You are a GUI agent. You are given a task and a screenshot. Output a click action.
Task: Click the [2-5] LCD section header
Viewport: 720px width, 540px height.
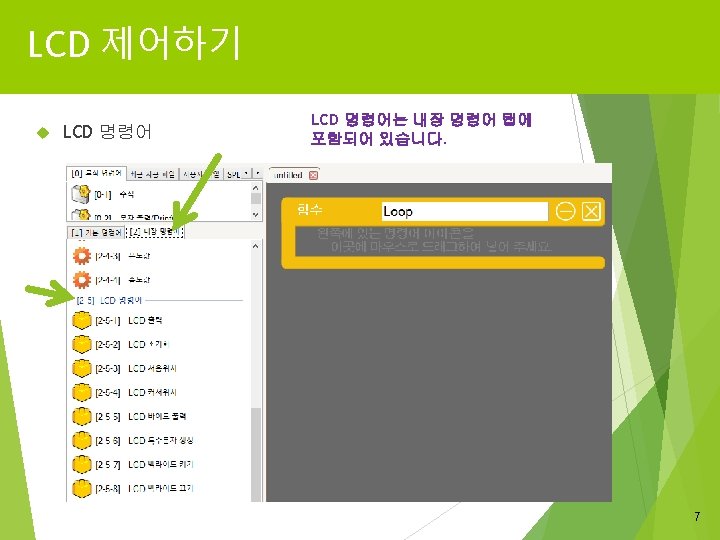(x=109, y=300)
